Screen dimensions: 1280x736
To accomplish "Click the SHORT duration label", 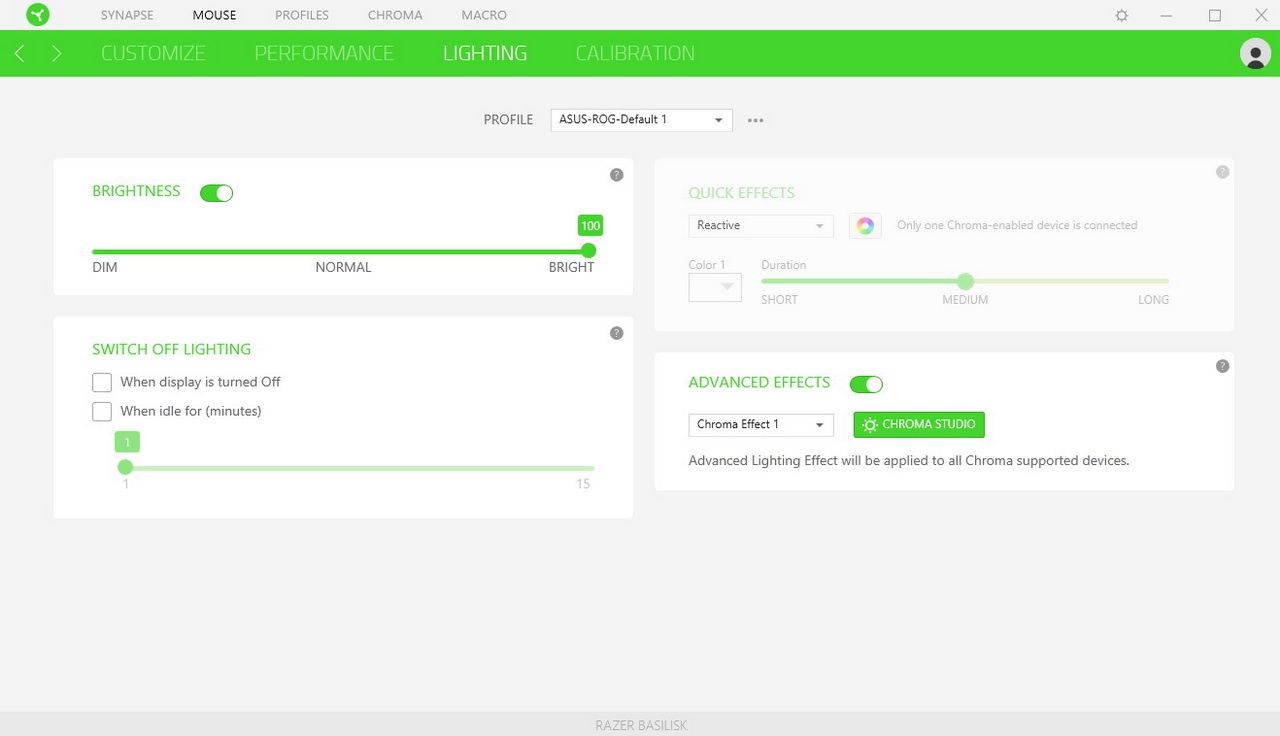I will pos(780,300).
